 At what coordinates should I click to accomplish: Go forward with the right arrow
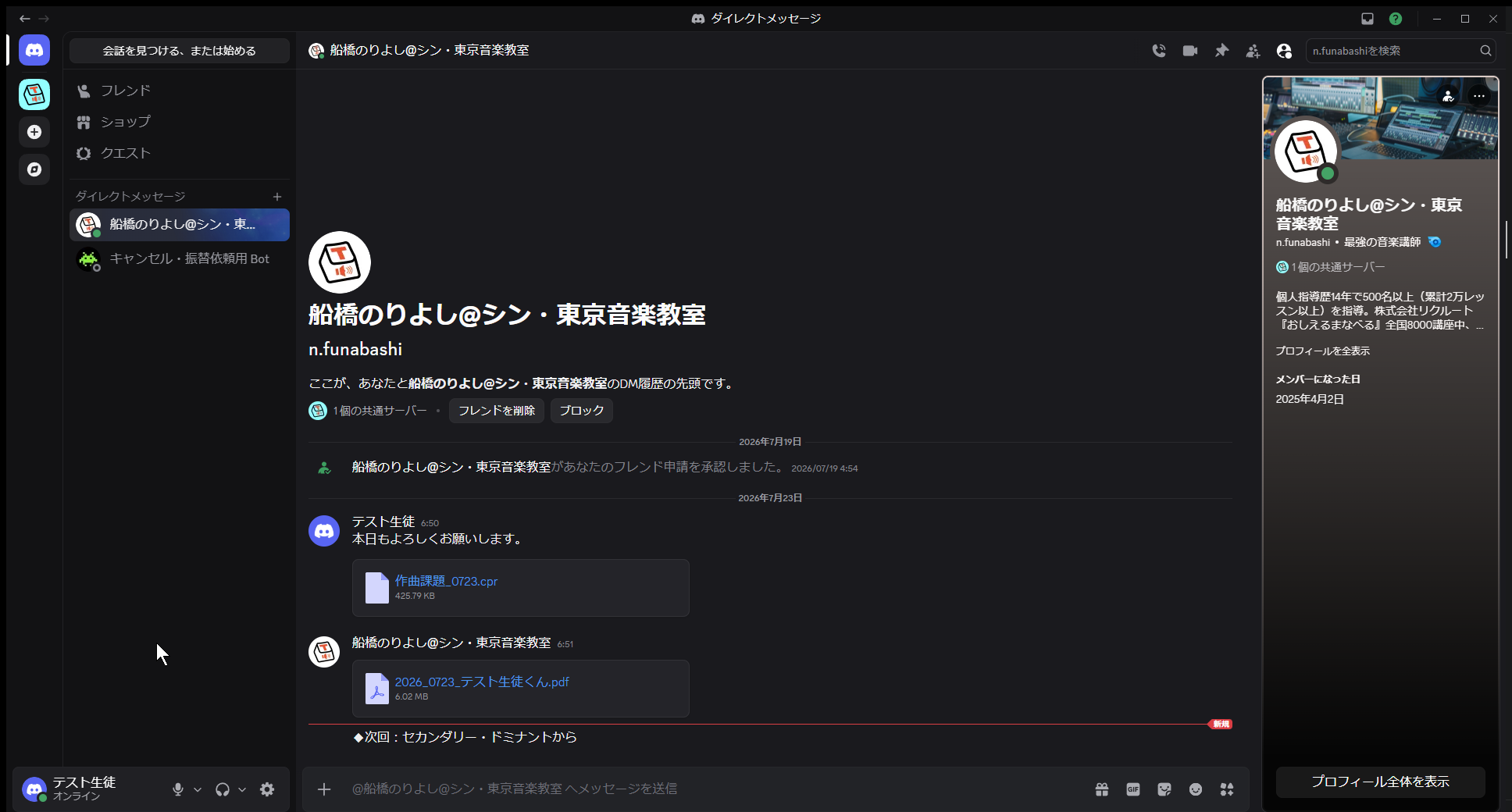(44, 19)
